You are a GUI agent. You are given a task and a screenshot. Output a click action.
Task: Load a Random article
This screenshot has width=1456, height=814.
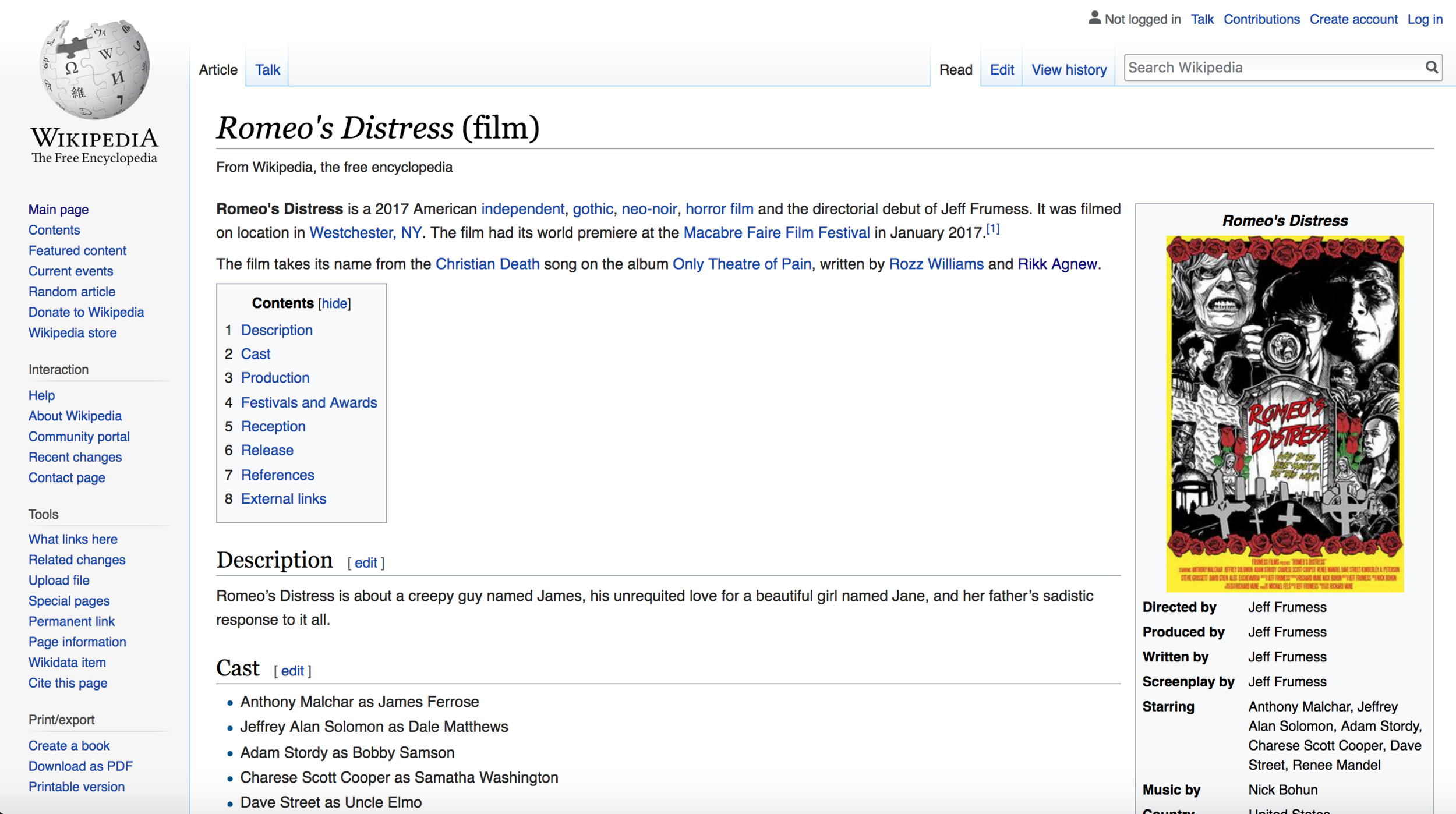tap(72, 292)
